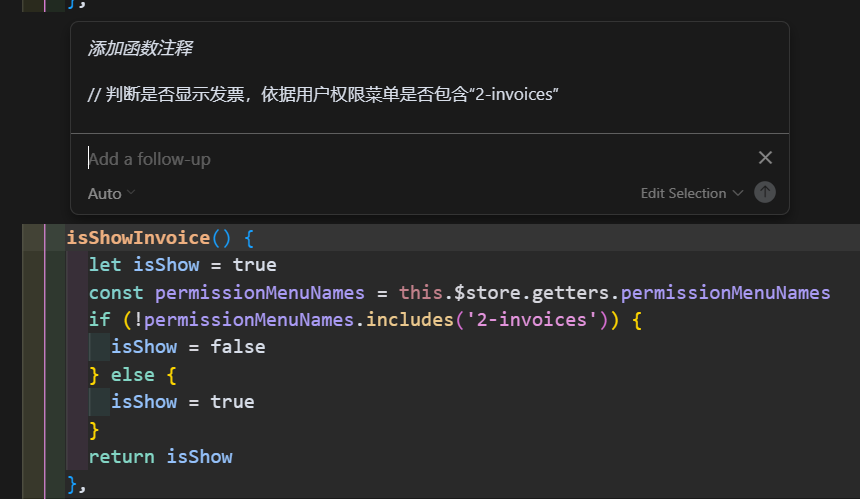The width and height of the screenshot is (860, 499).
Task: Click the return isShow statement
Action: pos(161,457)
